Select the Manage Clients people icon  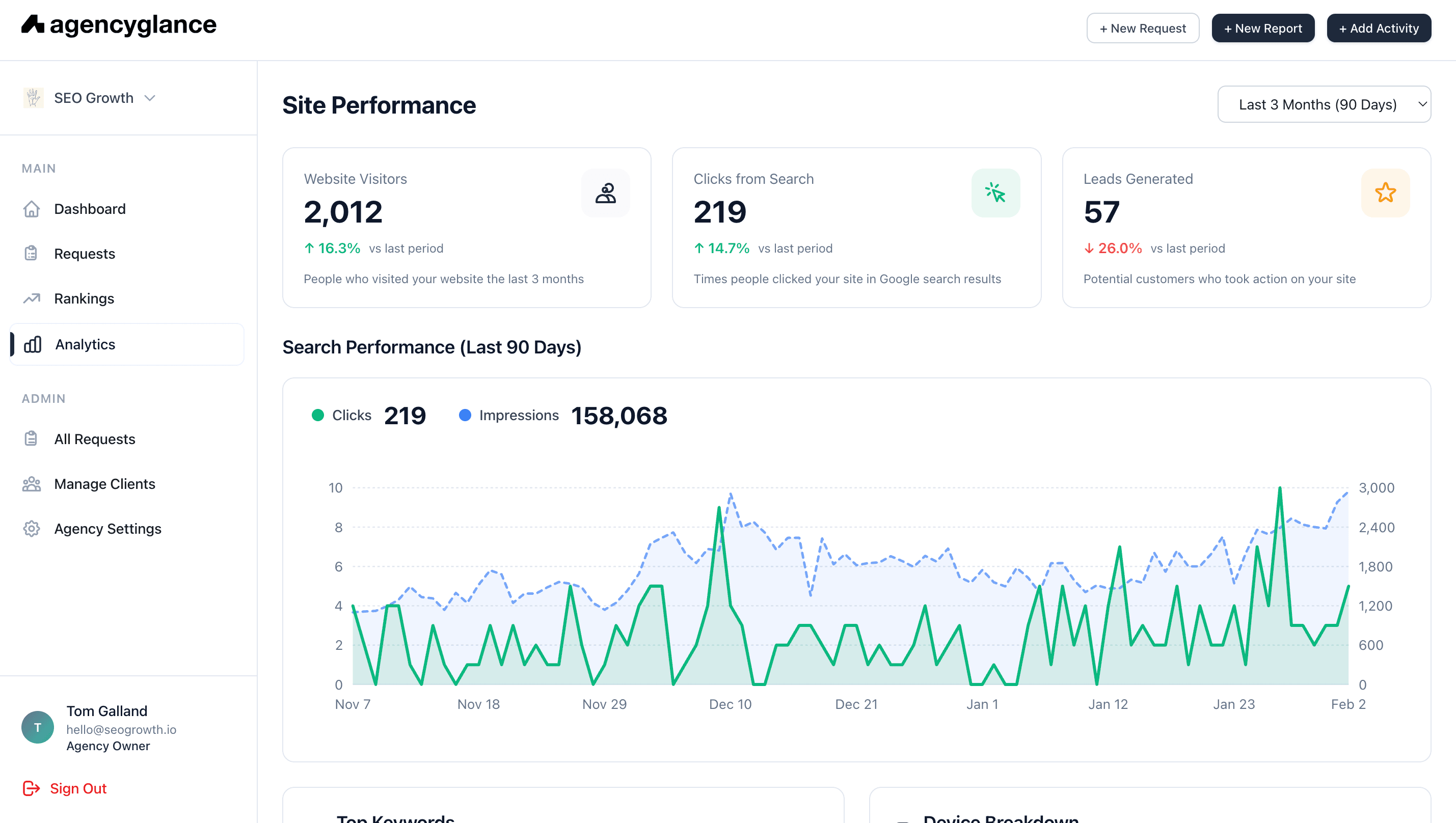[32, 484]
